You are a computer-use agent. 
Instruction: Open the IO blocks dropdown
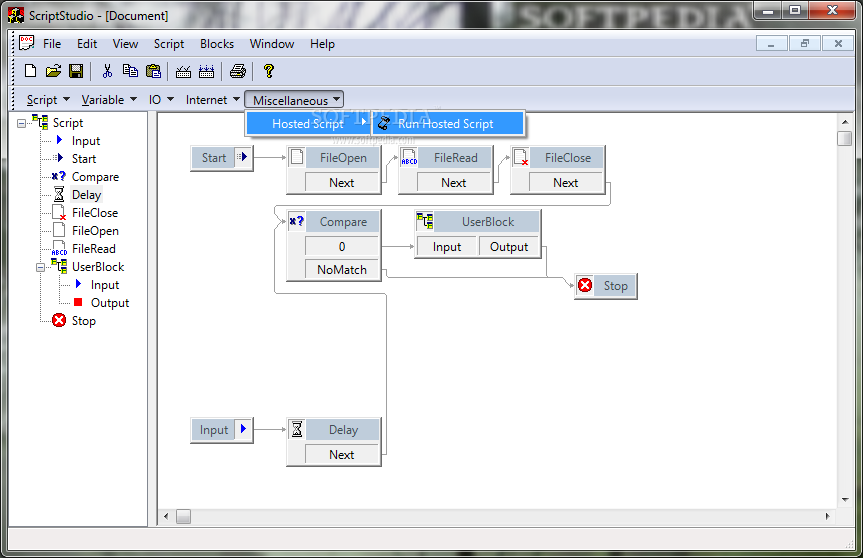[x=161, y=100]
